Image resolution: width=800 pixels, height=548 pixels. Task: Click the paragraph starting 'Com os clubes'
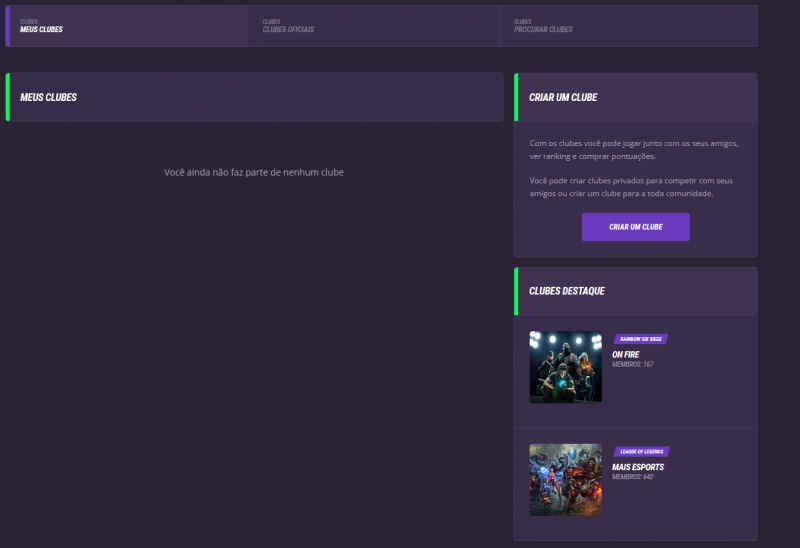(633, 150)
